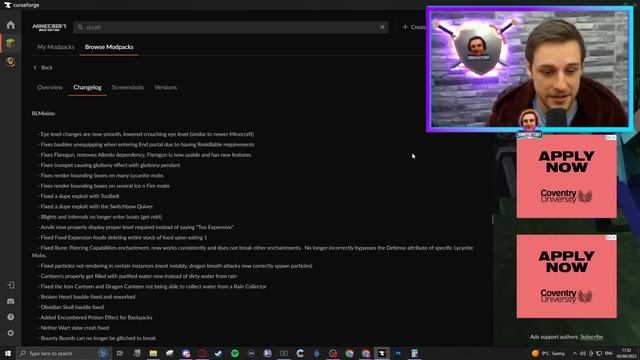Click the line 'Fixed Food Expansion foods deleting entire stack'

tap(122, 238)
